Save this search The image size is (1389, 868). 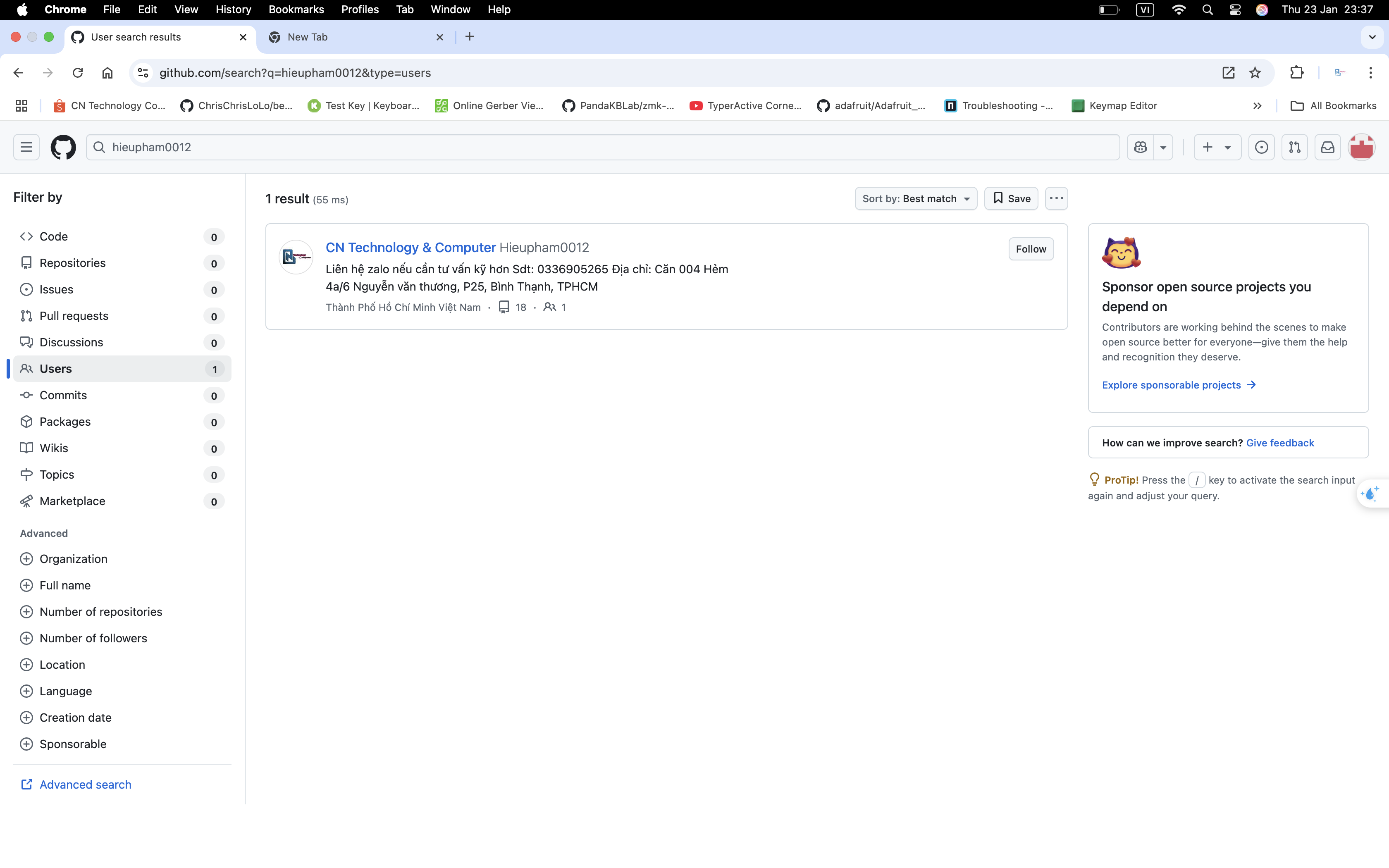(x=1011, y=199)
